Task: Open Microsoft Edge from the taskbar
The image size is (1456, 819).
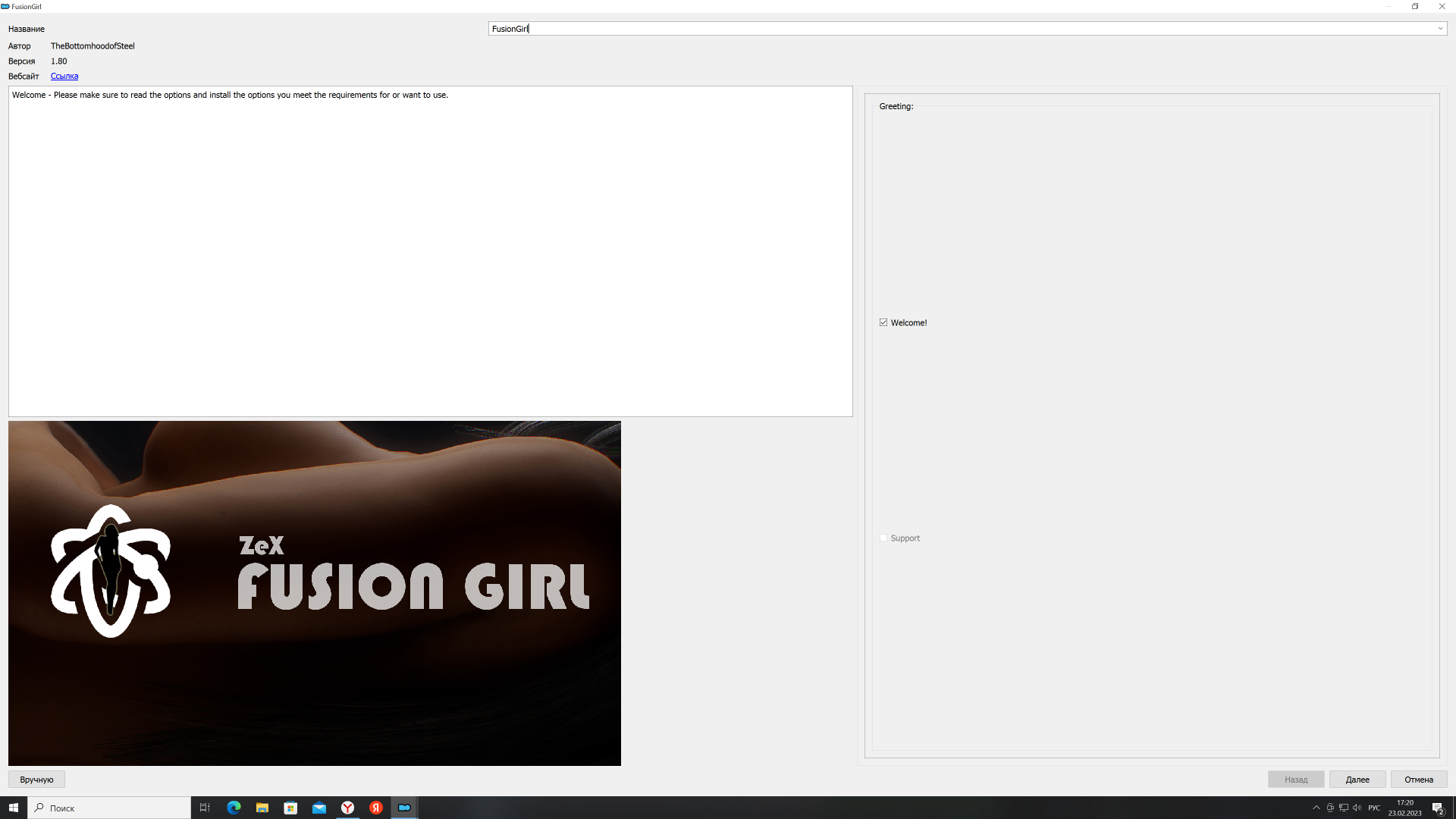Action: 234,808
